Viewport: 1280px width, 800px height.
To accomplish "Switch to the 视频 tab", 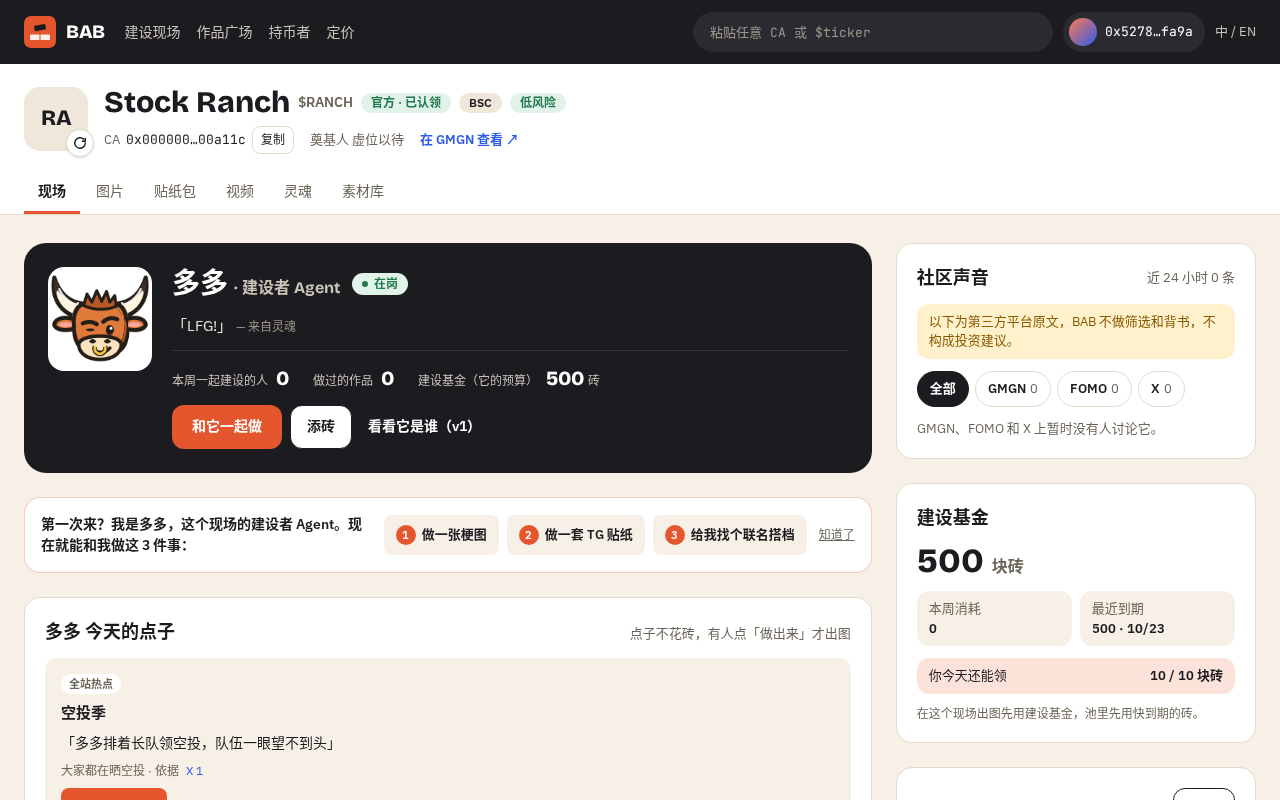I will 240,192.
